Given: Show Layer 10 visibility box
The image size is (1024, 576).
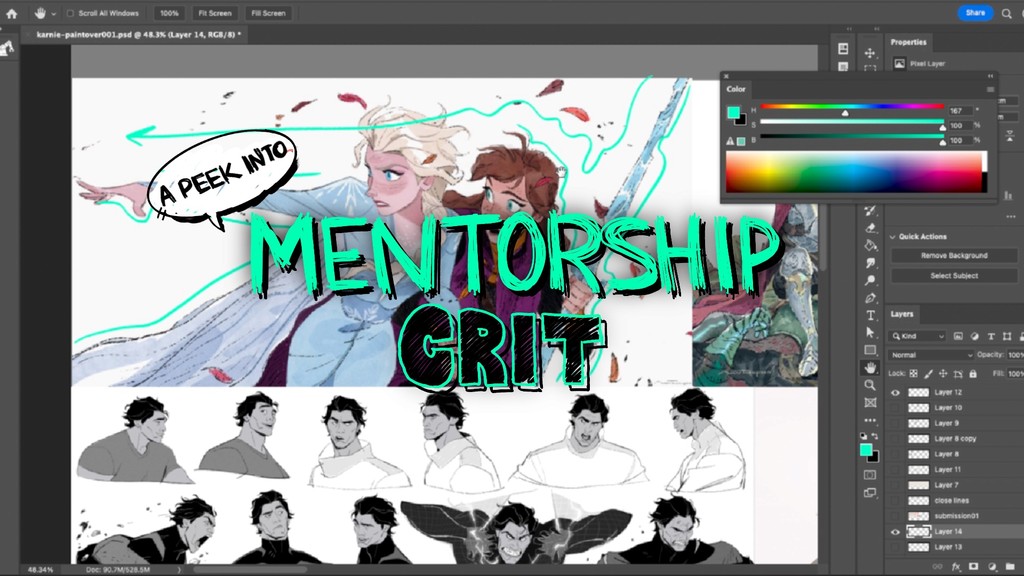Looking at the screenshot, I should pyautogui.click(x=895, y=408).
